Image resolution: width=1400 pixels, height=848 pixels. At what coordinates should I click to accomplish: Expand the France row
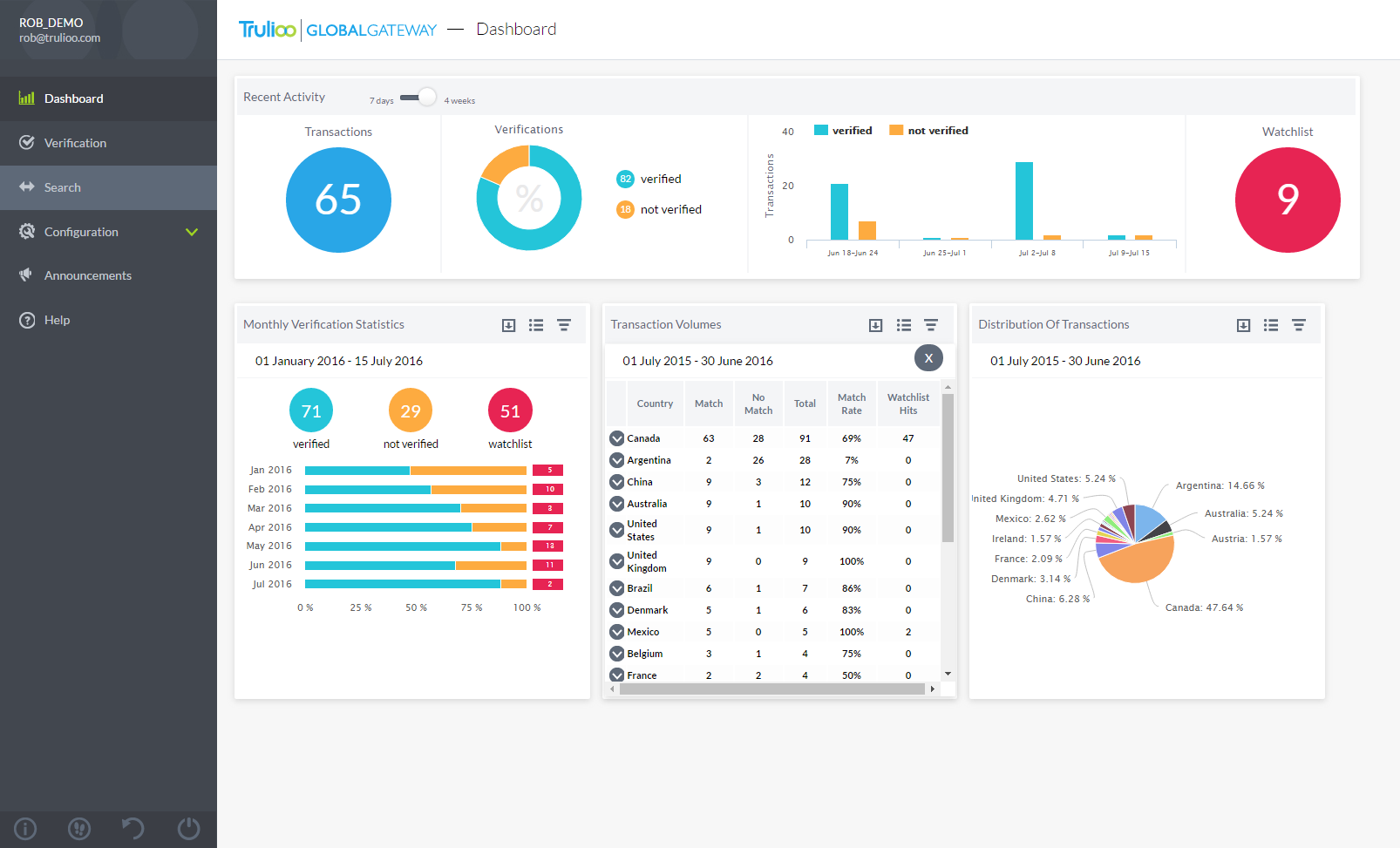pos(617,675)
